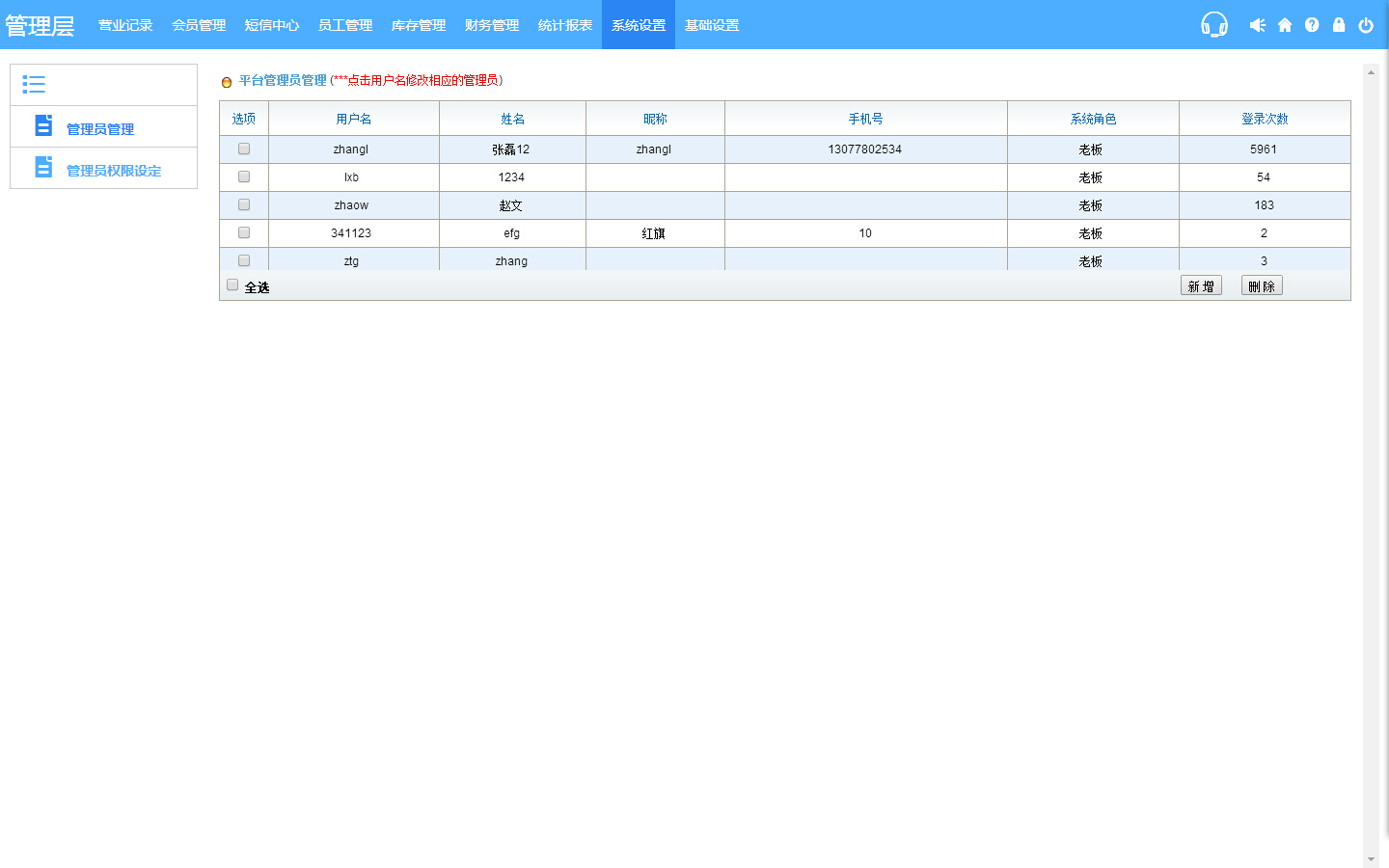The image size is (1389, 868).
Task: Click the scrollbar down arrow
Action: pos(1371,859)
